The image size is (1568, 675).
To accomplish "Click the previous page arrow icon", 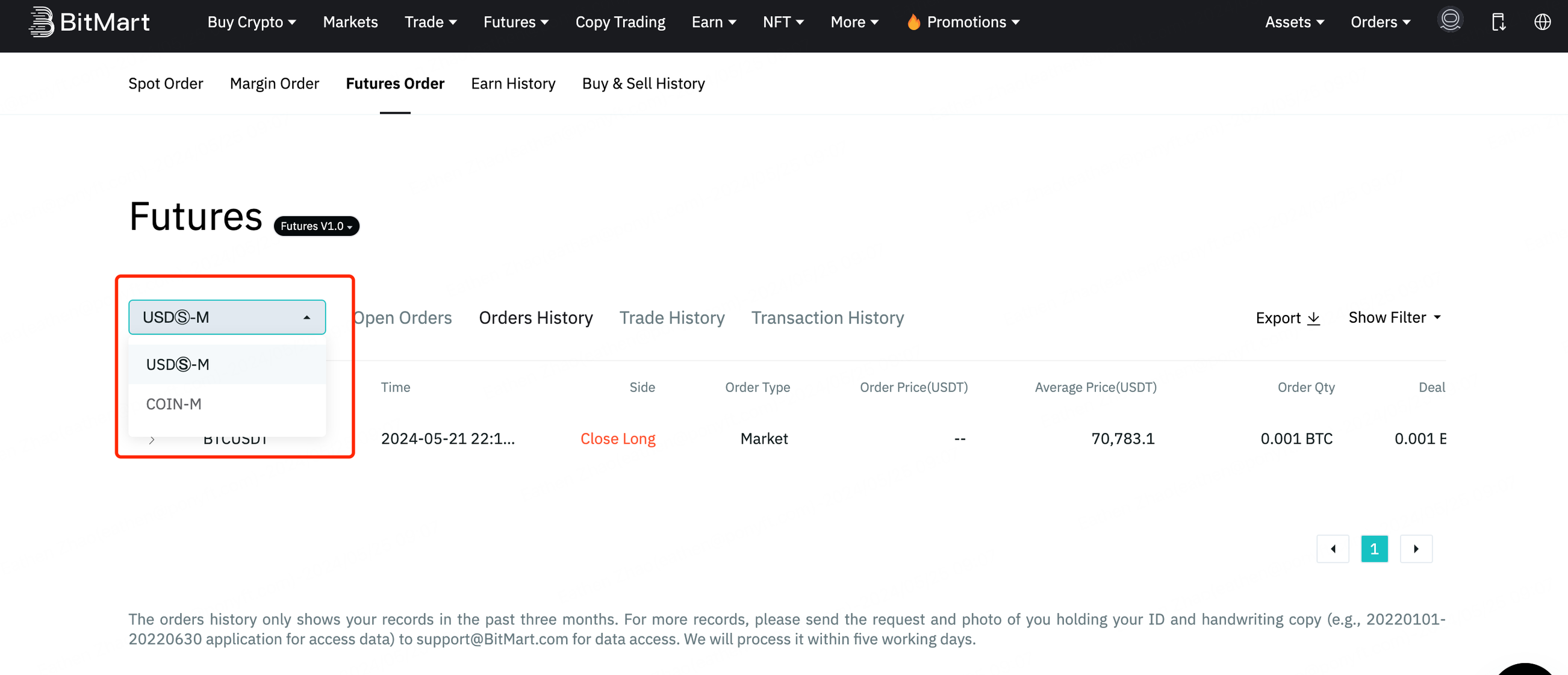I will (1333, 549).
